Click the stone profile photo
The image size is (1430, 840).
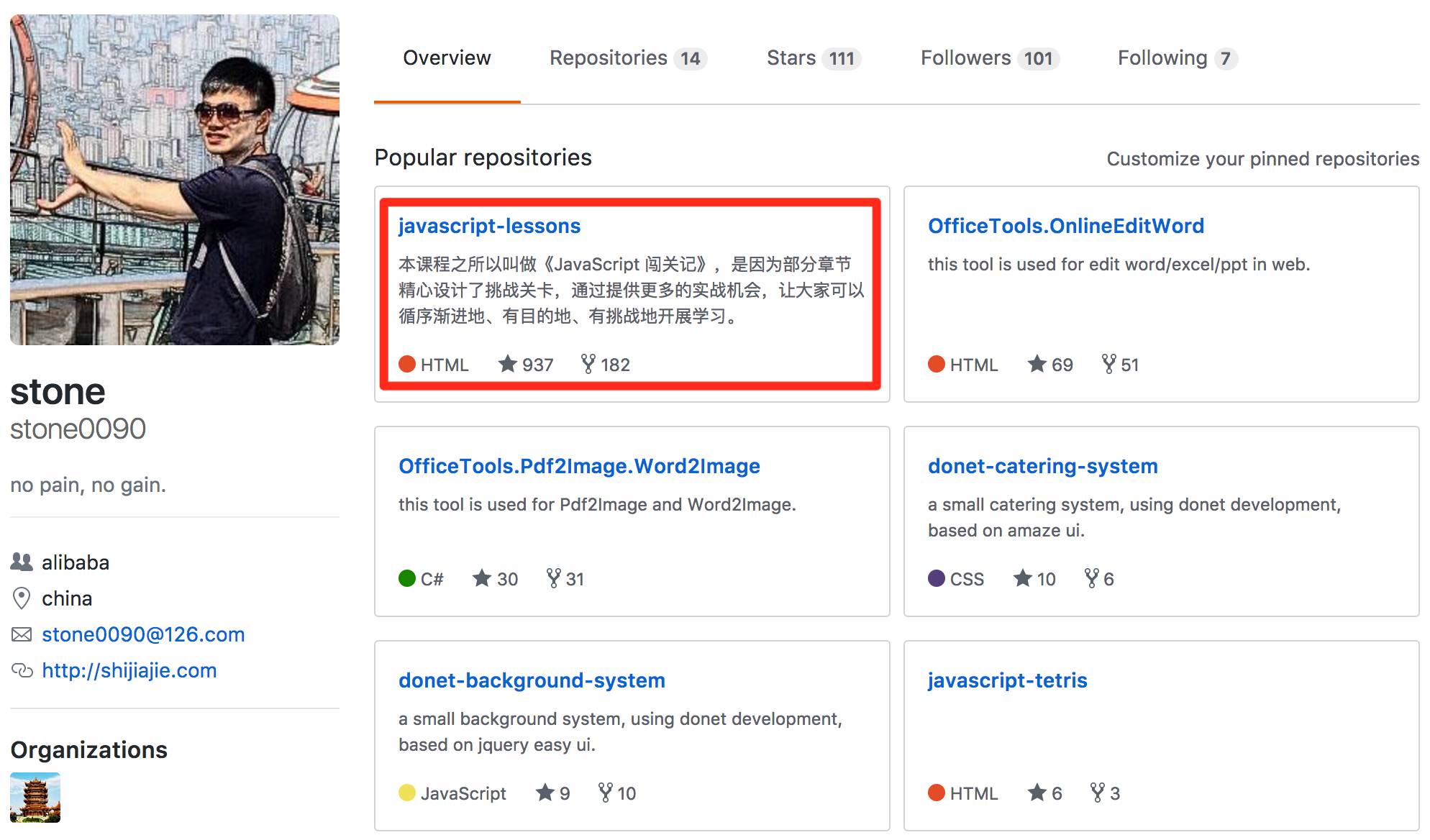[175, 180]
